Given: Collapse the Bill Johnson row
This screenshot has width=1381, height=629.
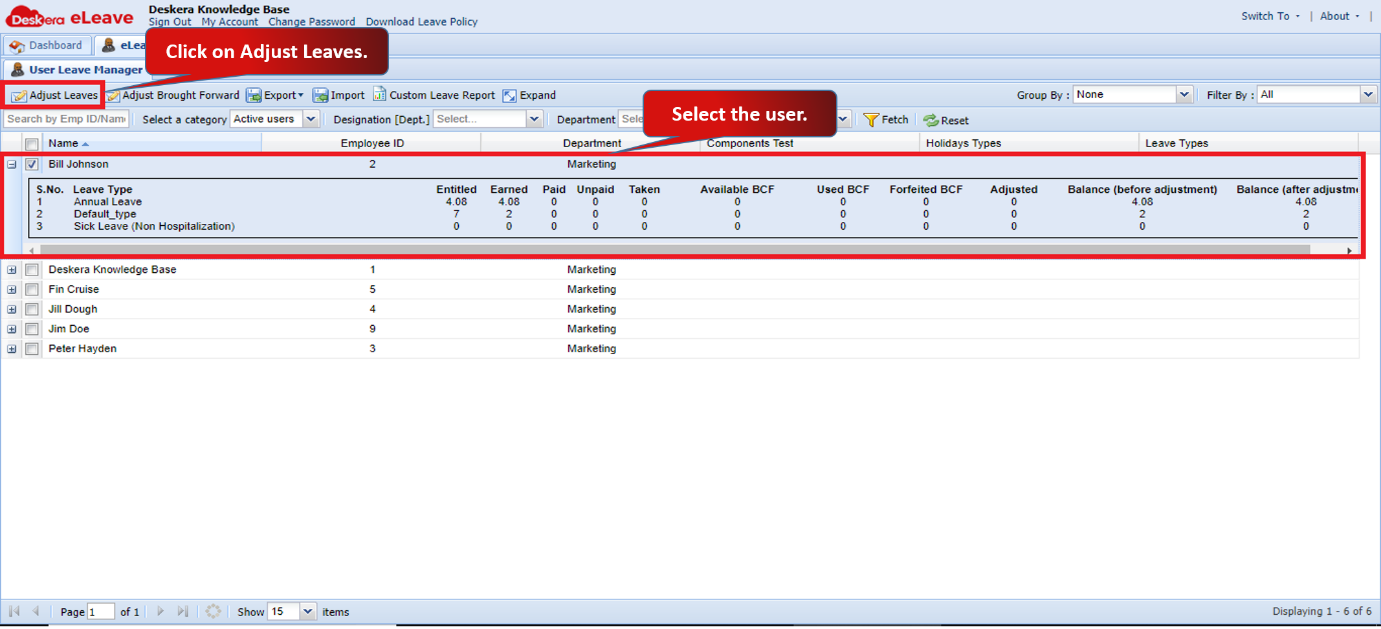Looking at the screenshot, I should pyautogui.click(x=12, y=164).
